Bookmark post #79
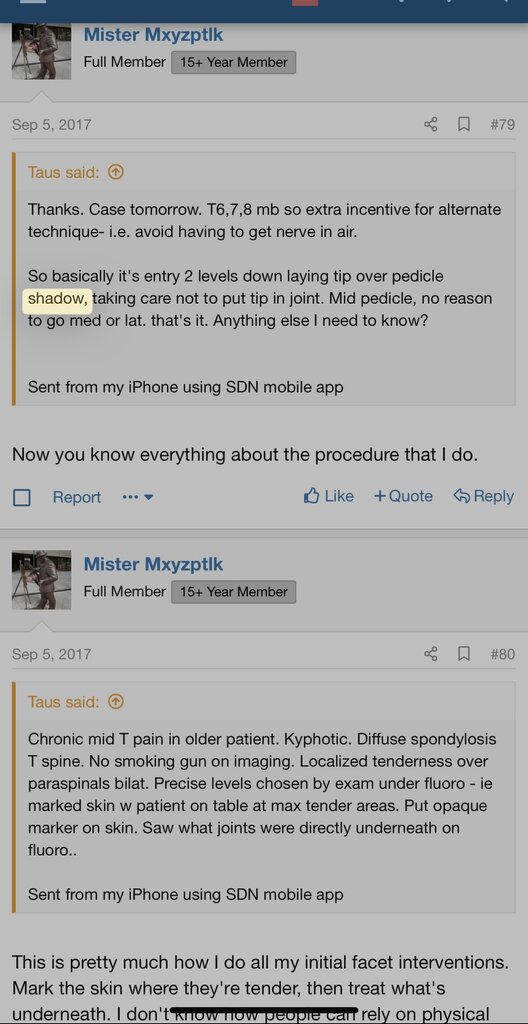The image size is (528, 1024). [x=464, y=124]
